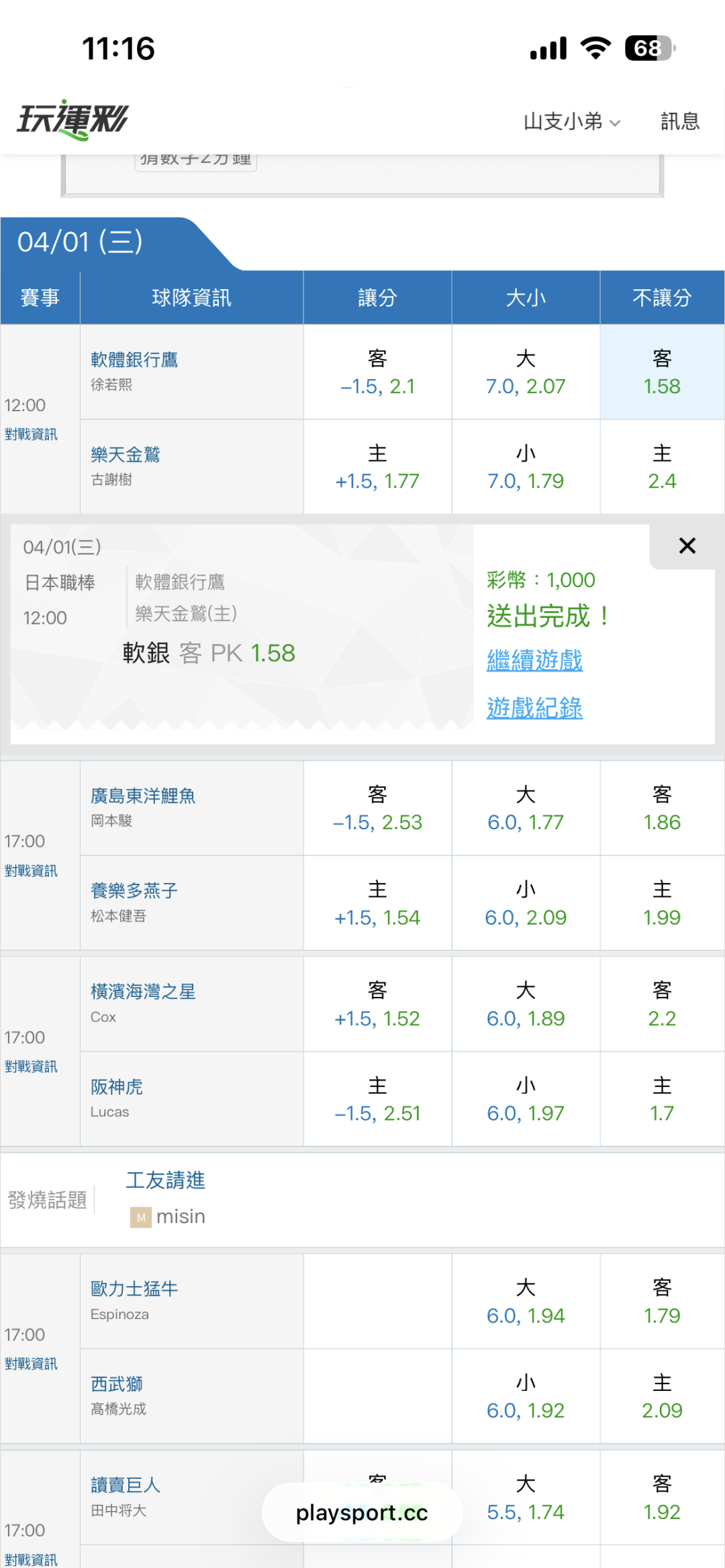Open the 遊戲紀錄 link
This screenshot has width=725, height=1568.
pos(534,708)
